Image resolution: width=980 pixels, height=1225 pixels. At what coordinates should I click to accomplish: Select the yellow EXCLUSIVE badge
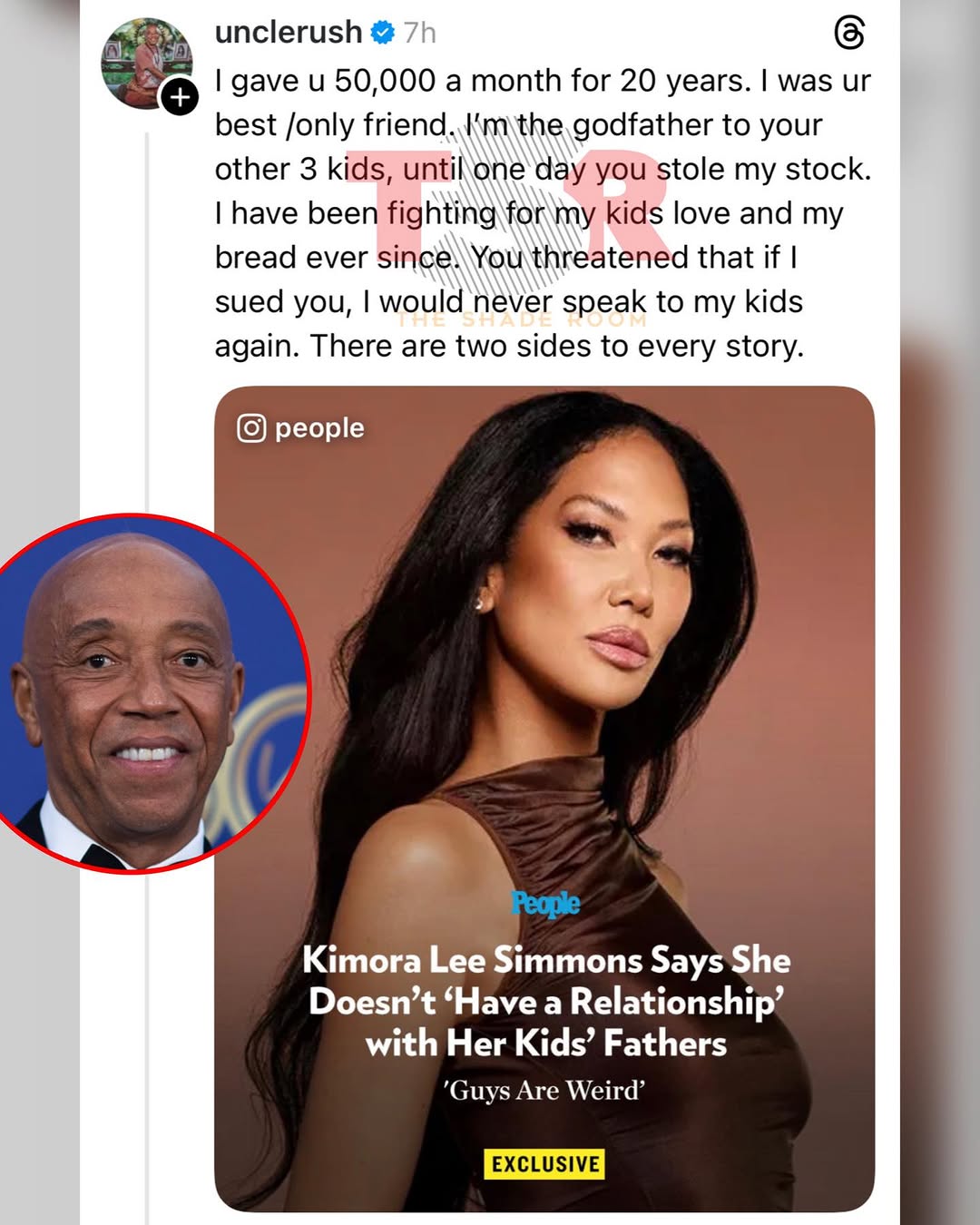point(544,1164)
